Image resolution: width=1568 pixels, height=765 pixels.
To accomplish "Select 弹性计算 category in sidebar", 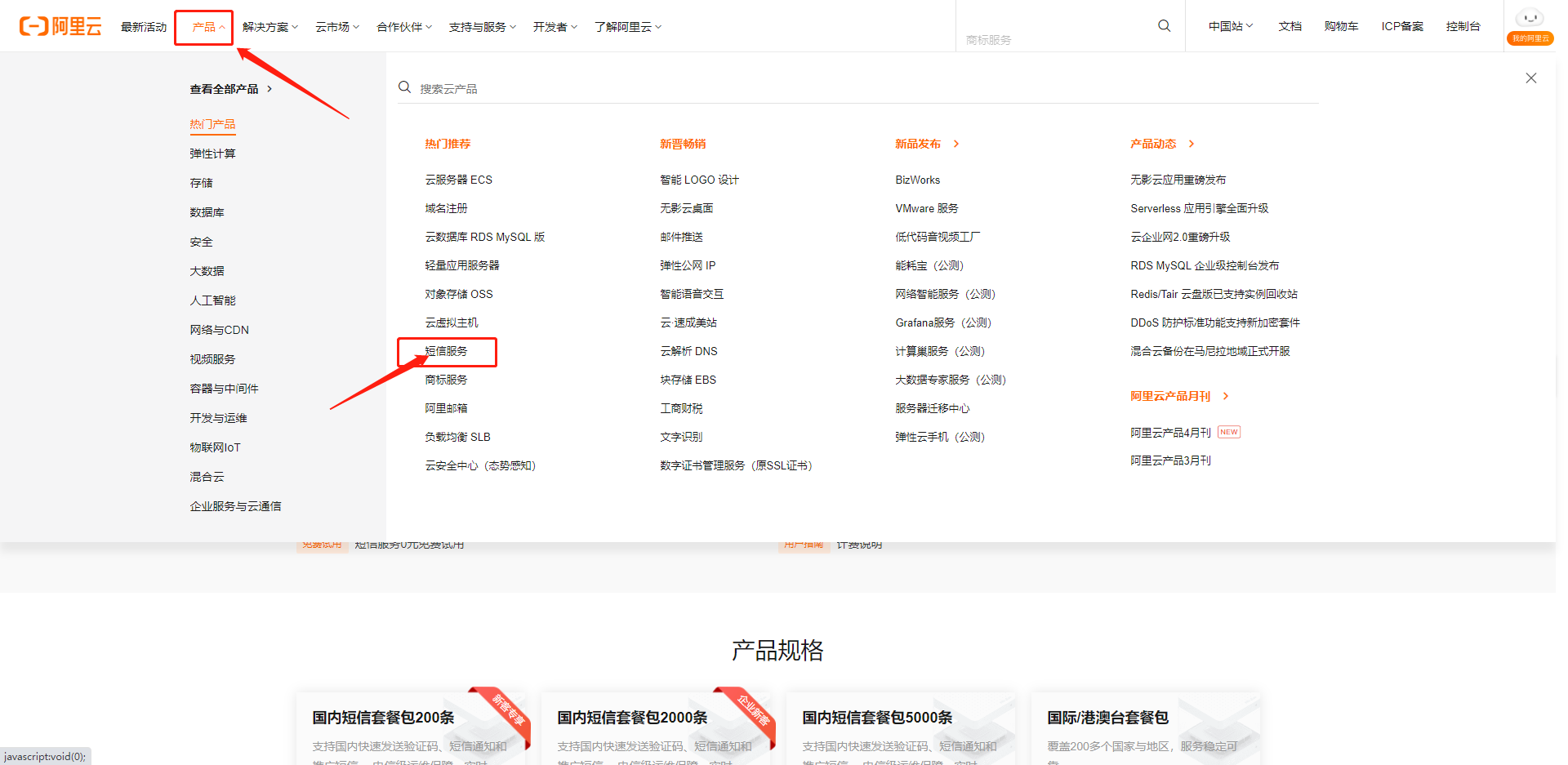I will click(x=212, y=153).
